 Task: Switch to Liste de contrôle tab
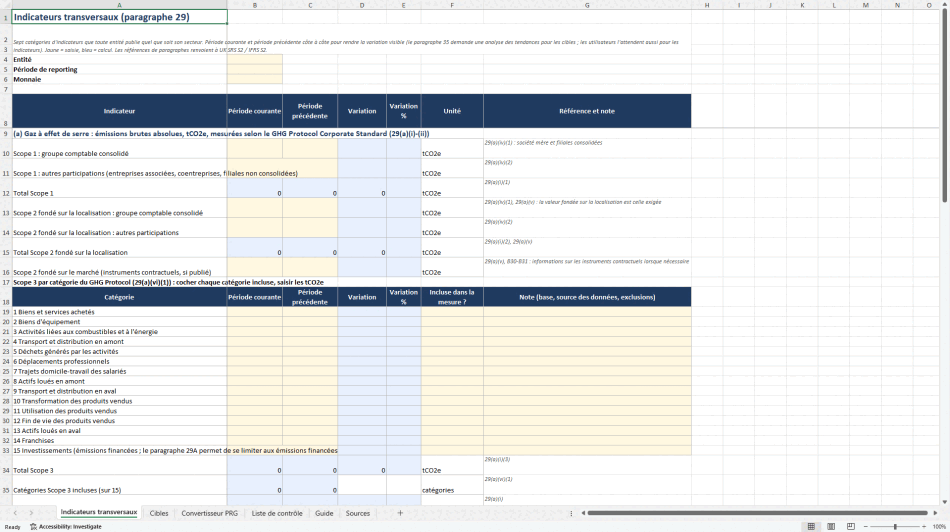click(x=277, y=513)
